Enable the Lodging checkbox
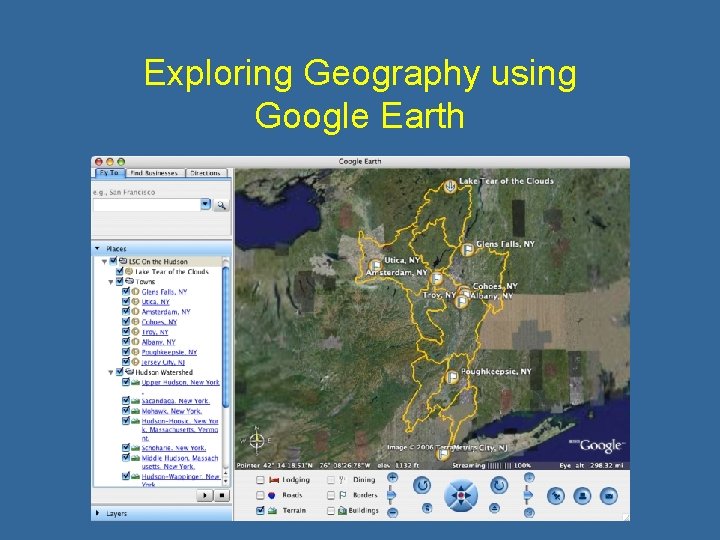Screen dimensions: 720x540 260,480
